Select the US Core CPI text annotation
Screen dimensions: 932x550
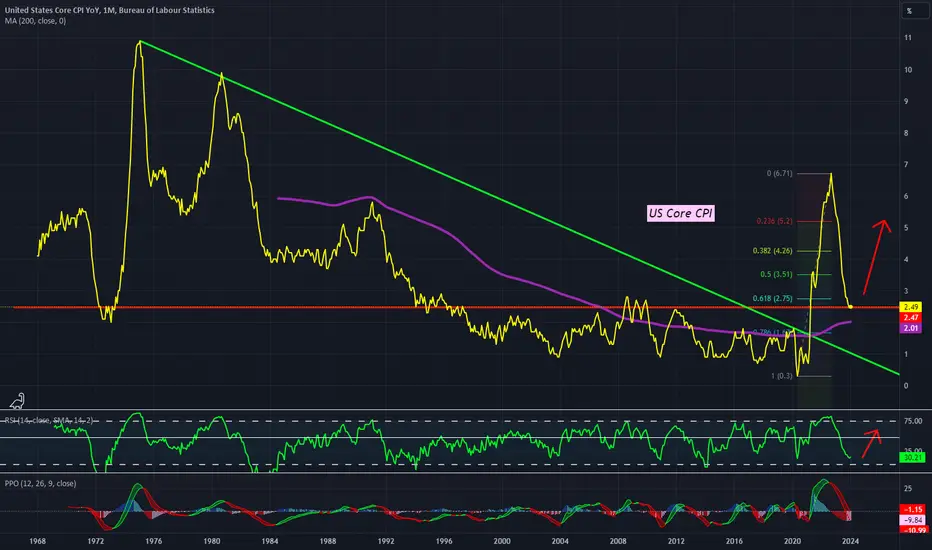tap(681, 213)
